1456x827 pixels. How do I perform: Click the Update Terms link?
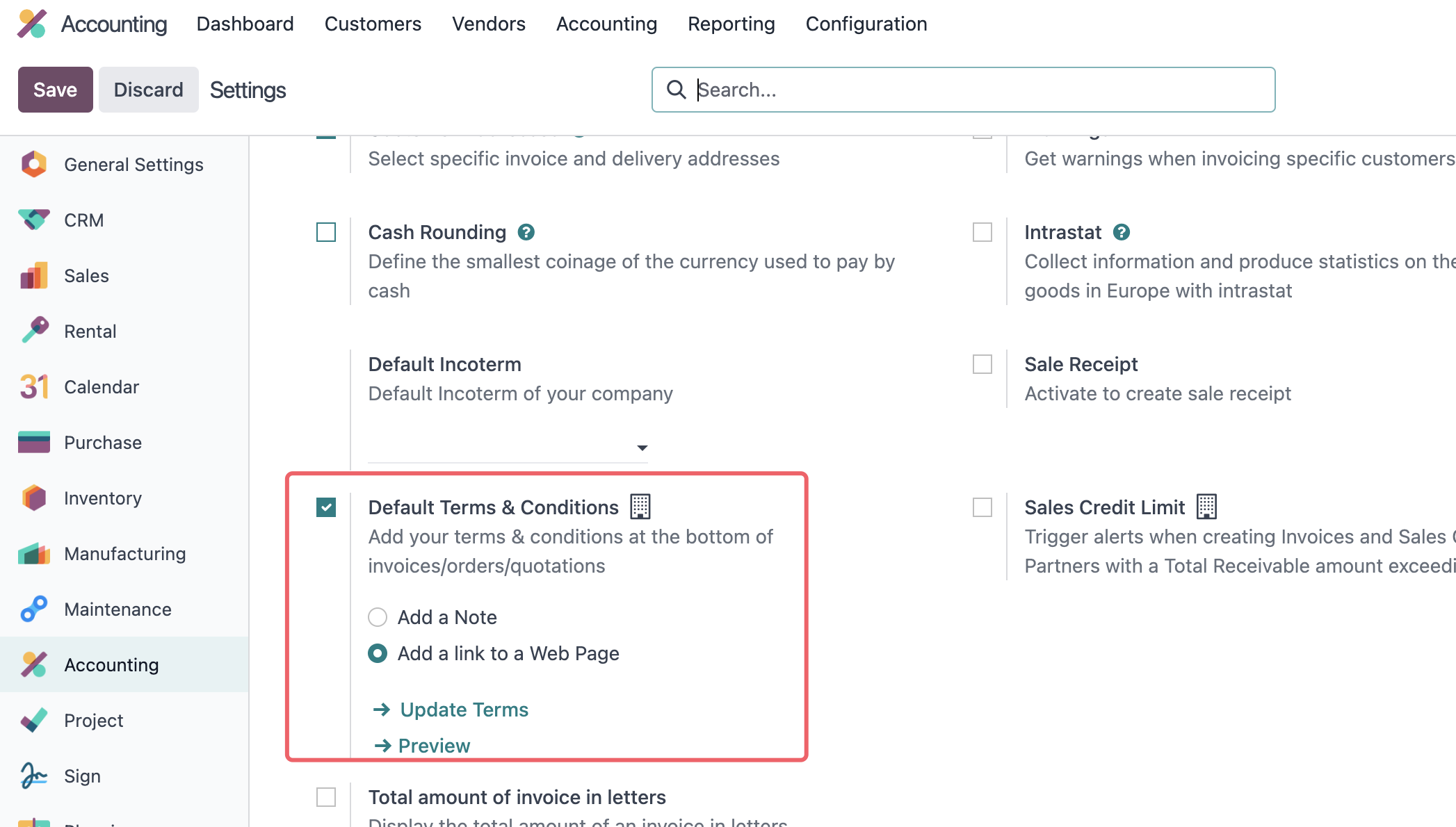(x=464, y=710)
